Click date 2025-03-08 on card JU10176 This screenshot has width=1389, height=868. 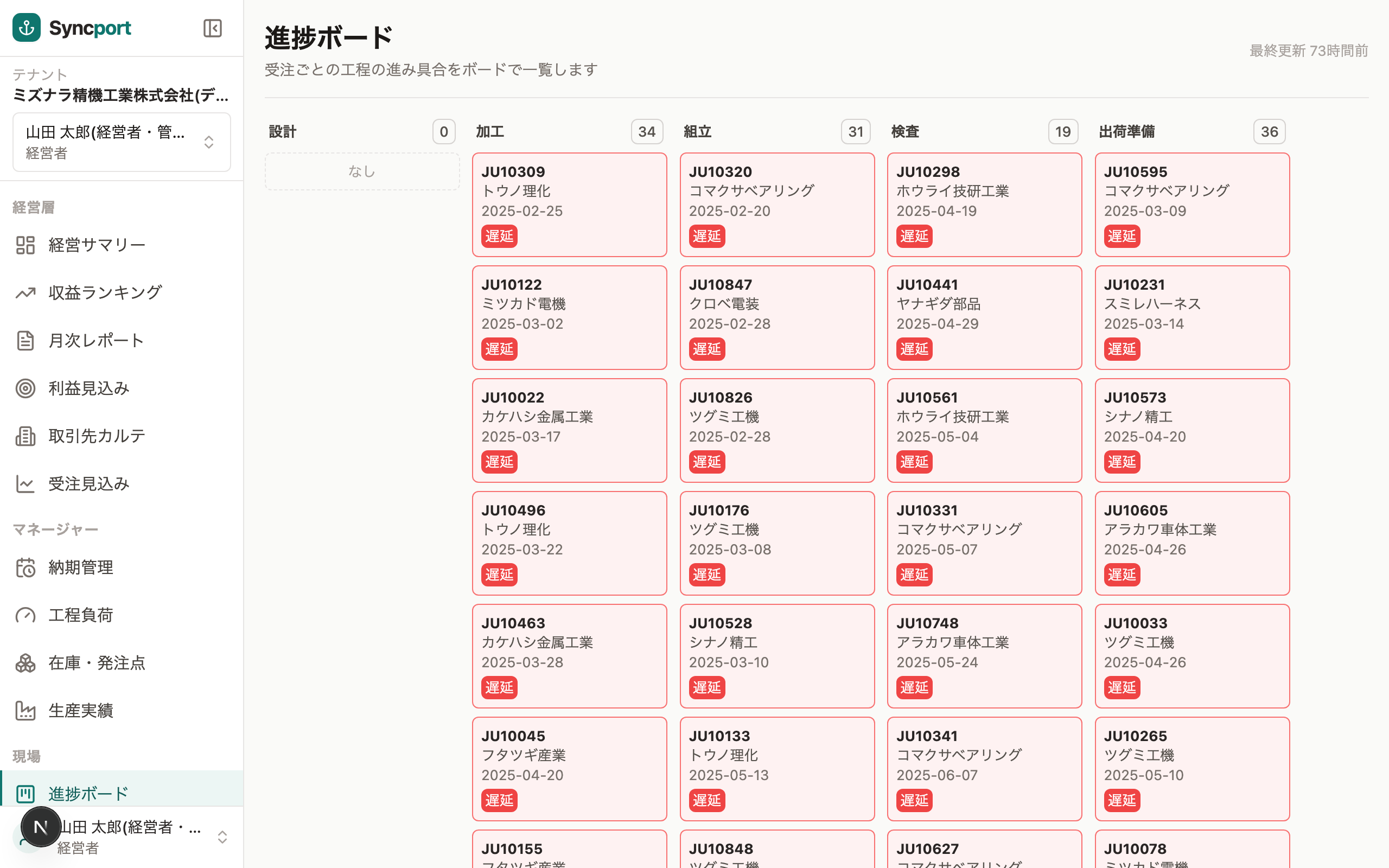(730, 550)
